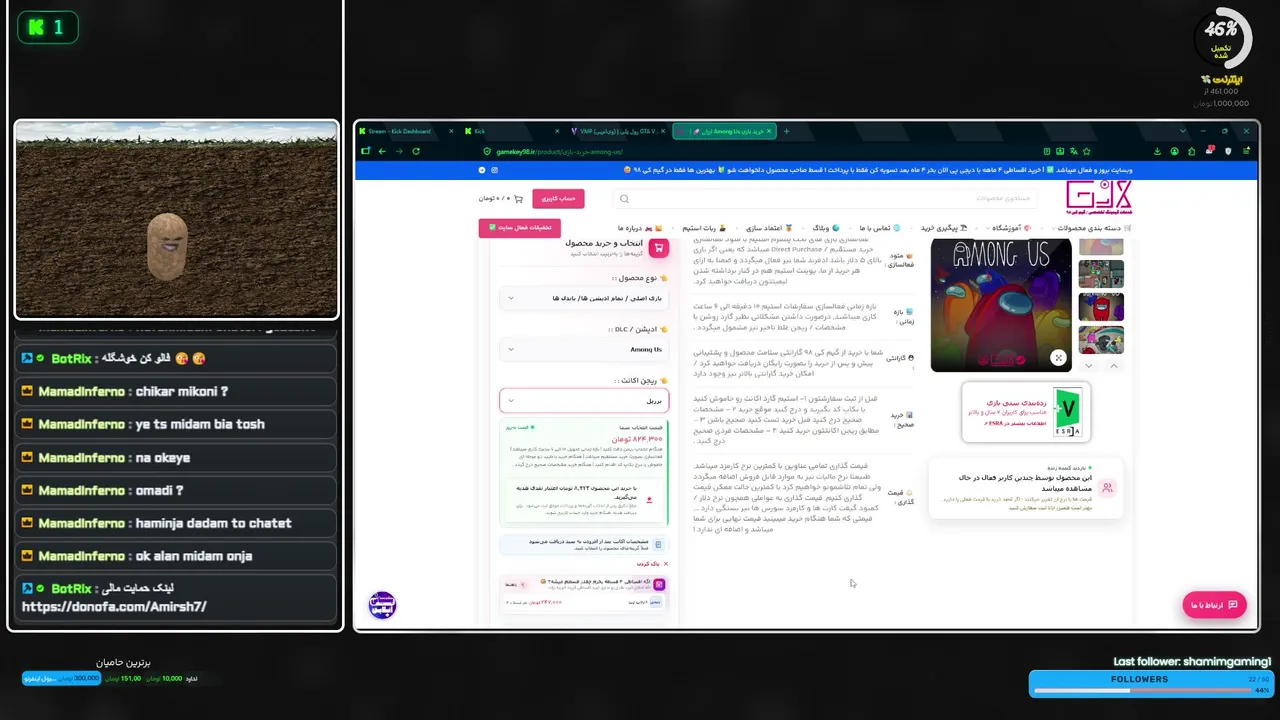Select the first Among Us gameplay thumbnail
This screenshot has height=720, width=1280.
1101,273
